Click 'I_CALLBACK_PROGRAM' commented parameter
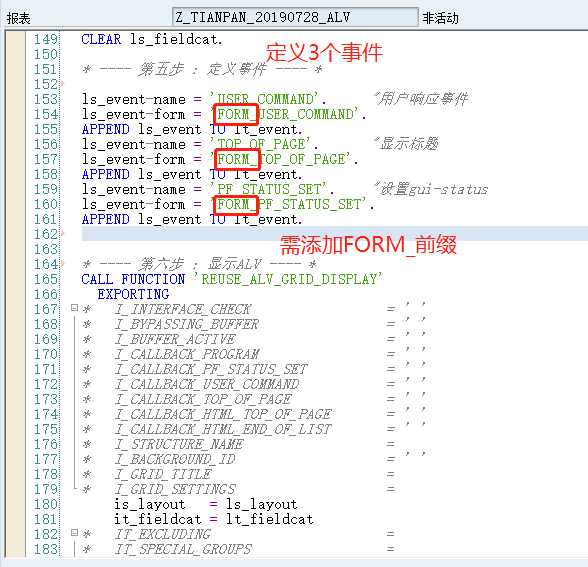Image resolution: width=588 pixels, height=567 pixels. pos(187,354)
